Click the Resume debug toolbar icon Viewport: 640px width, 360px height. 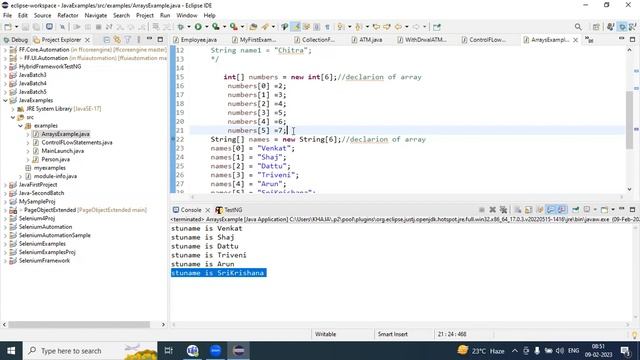coord(76,27)
